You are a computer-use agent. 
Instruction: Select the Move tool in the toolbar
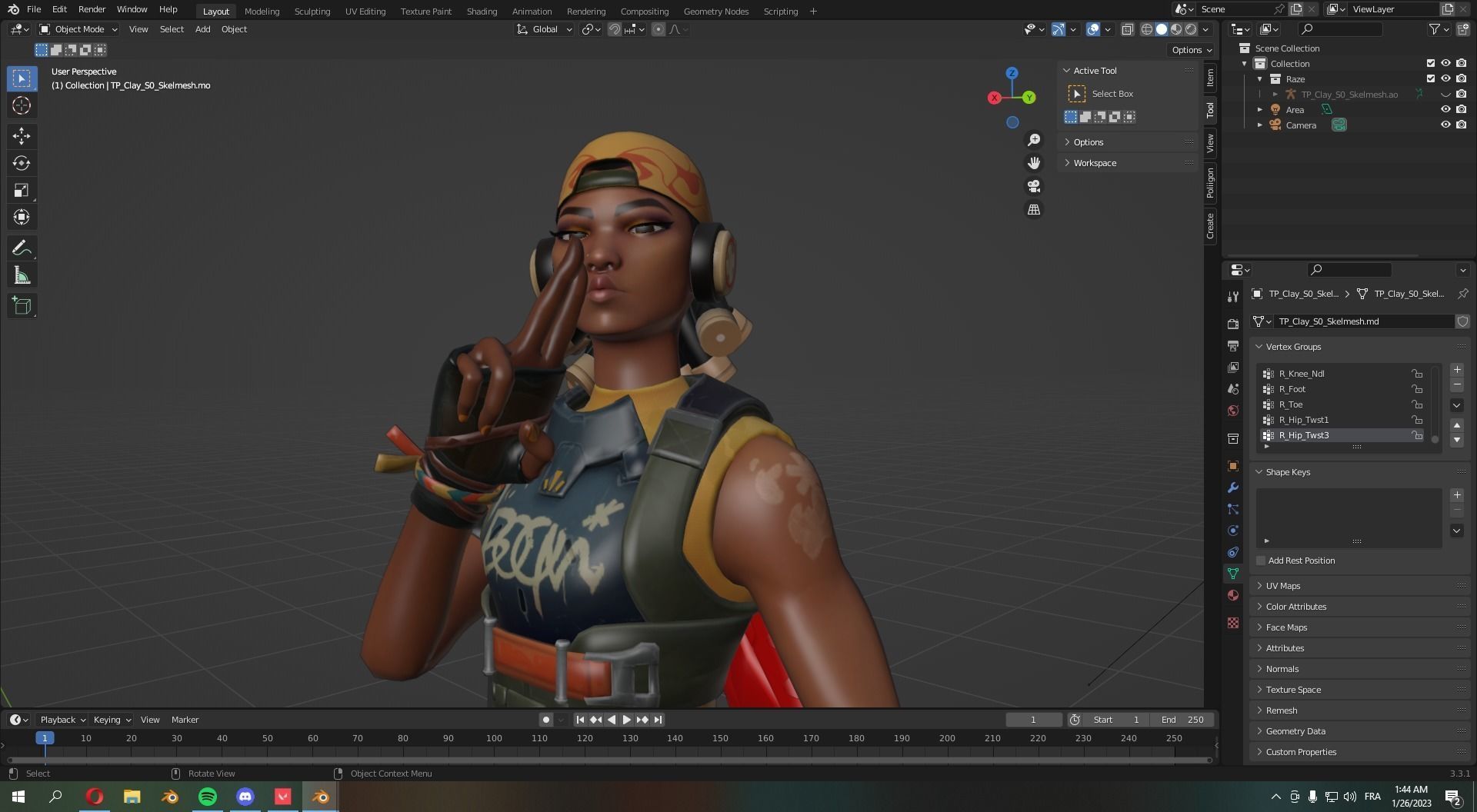coord(22,135)
